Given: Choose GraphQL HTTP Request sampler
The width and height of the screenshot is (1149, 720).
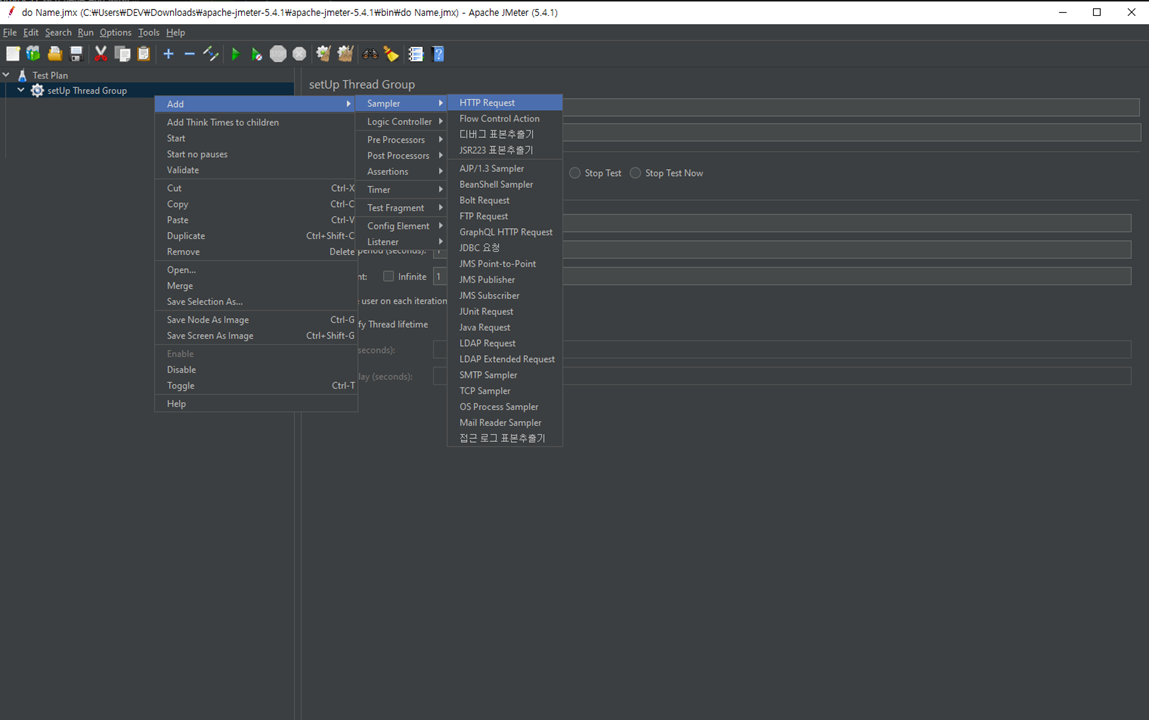Looking at the screenshot, I should click(x=505, y=232).
